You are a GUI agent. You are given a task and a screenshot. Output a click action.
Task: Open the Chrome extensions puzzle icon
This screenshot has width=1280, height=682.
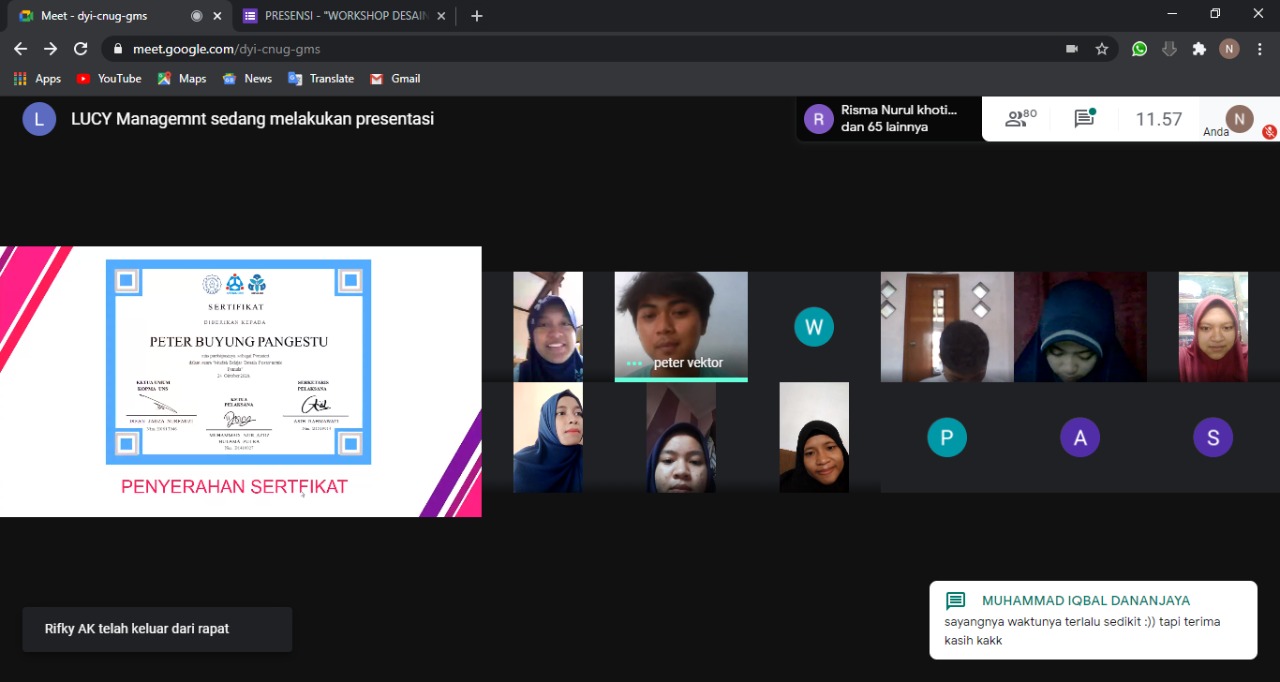(1199, 48)
